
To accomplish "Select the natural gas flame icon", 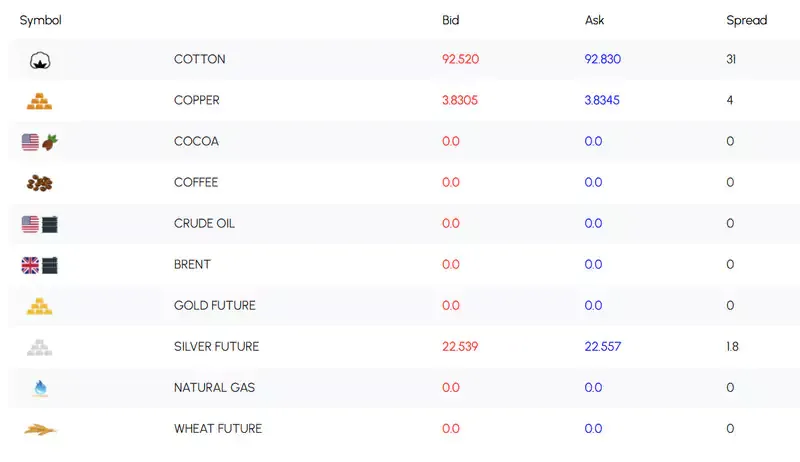I will [40, 388].
